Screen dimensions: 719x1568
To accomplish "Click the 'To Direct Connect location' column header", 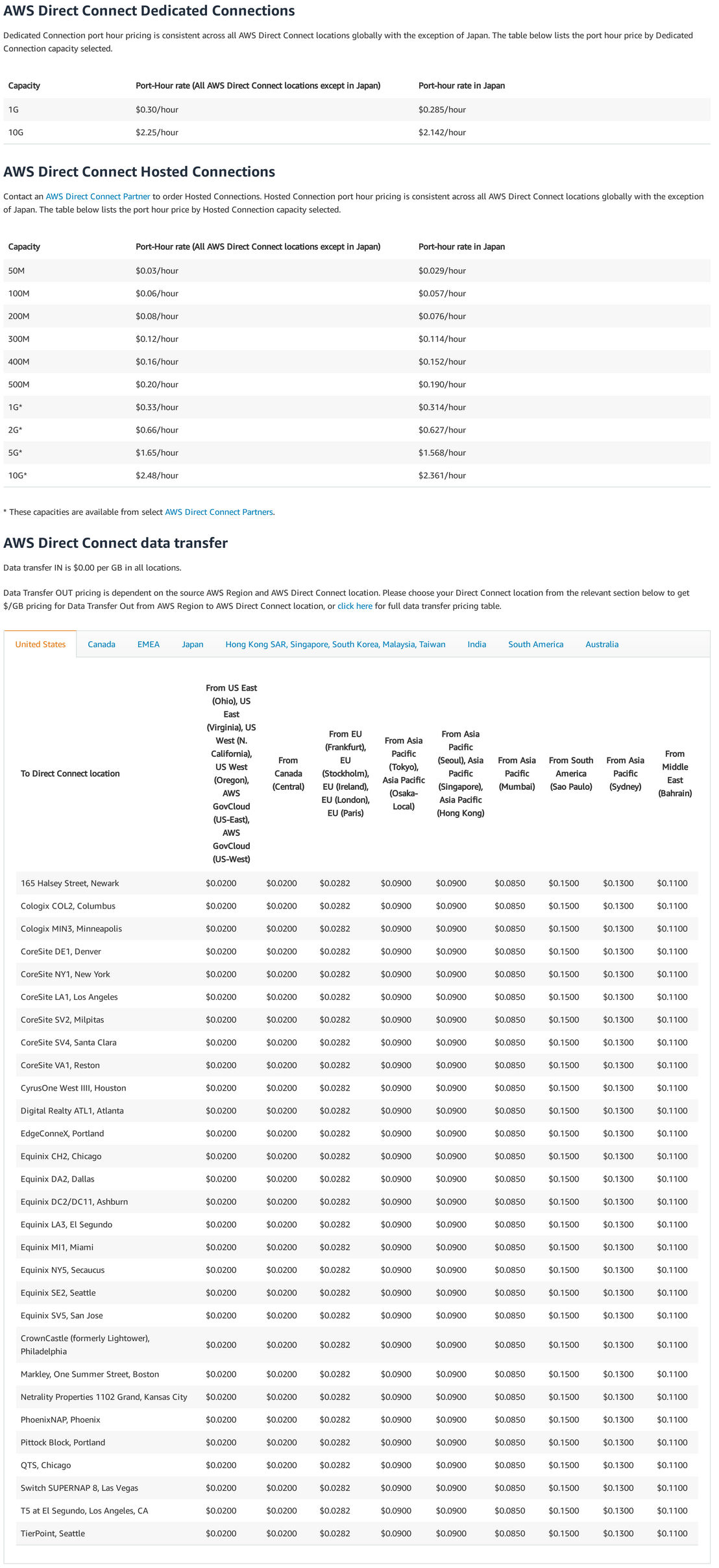I will click(70, 773).
